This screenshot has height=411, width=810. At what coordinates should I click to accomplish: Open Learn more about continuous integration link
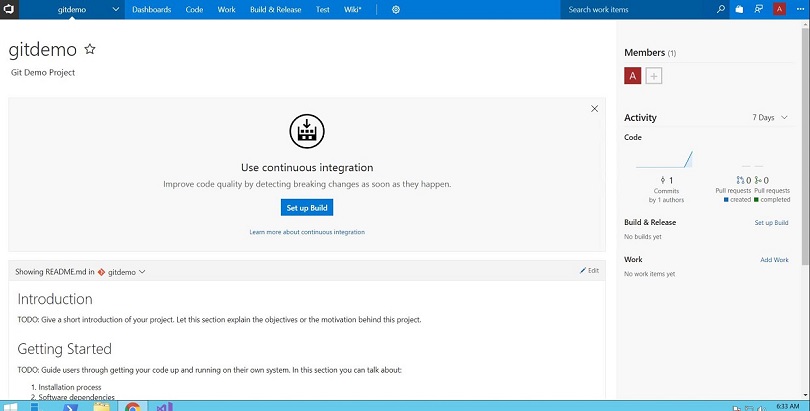pyautogui.click(x=307, y=232)
